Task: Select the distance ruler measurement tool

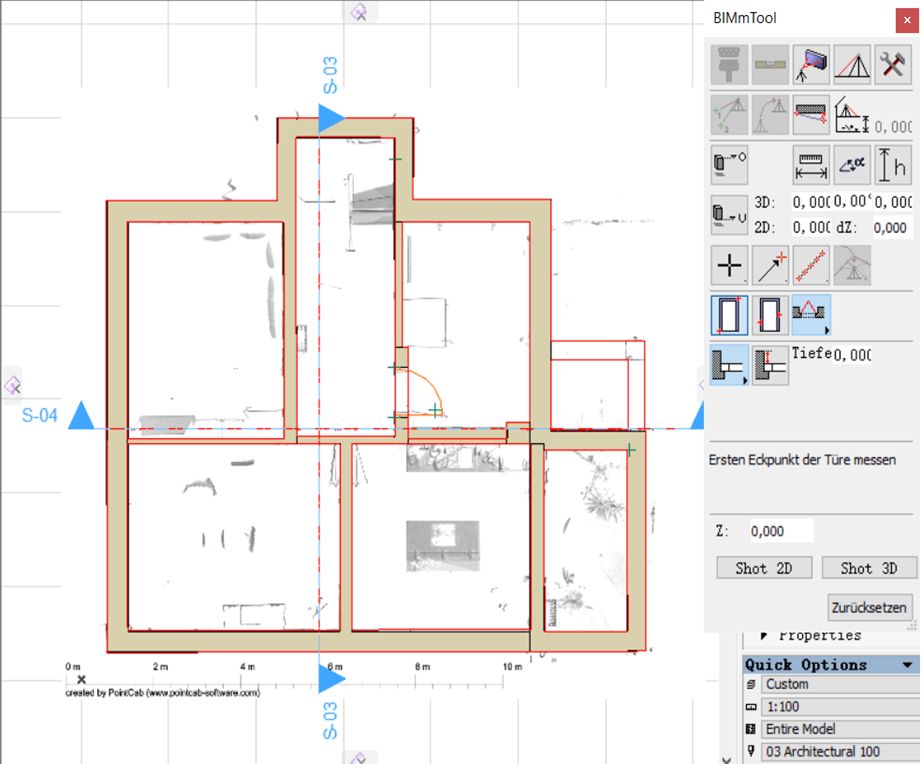Action: point(811,165)
